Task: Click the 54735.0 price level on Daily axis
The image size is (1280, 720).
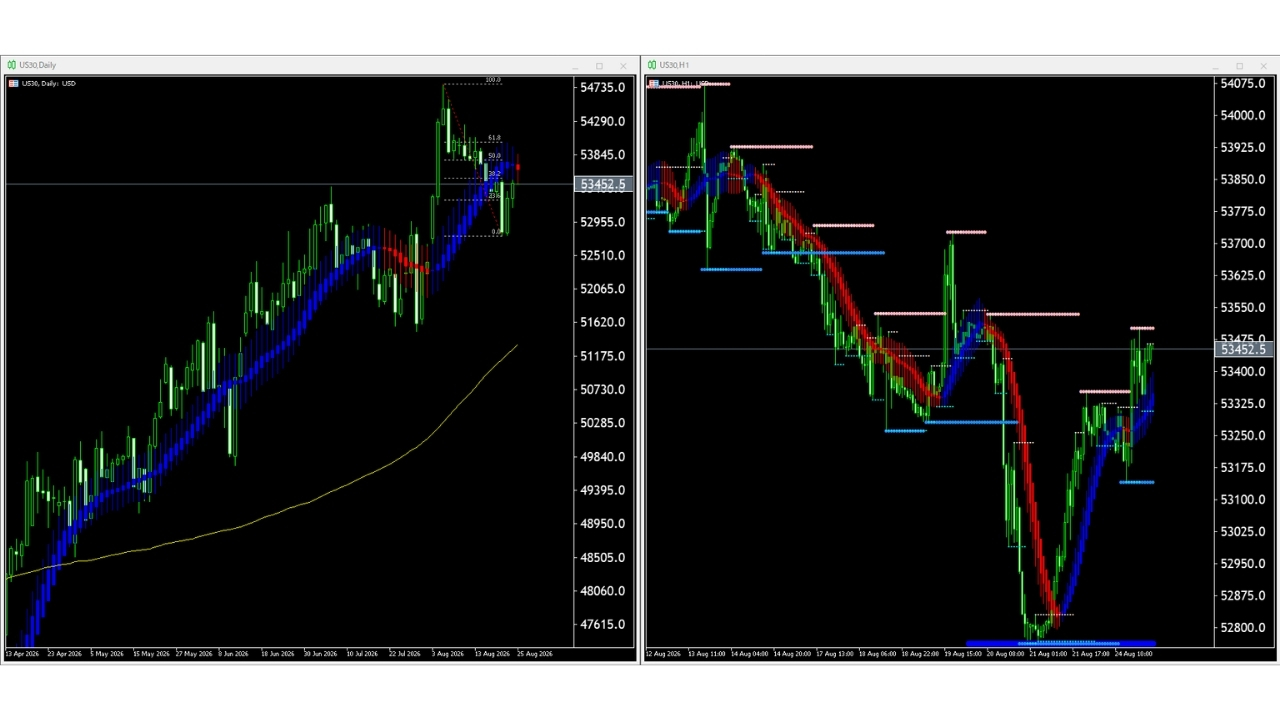Action: (x=603, y=88)
